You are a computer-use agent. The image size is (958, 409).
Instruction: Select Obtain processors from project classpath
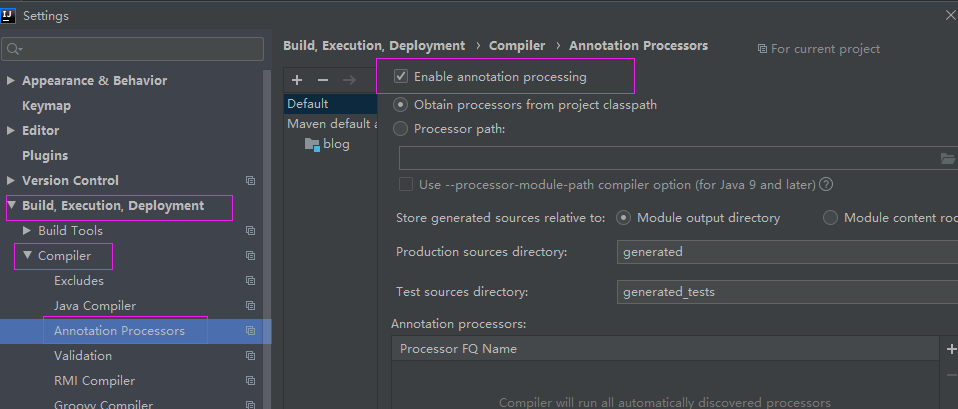coord(401,104)
